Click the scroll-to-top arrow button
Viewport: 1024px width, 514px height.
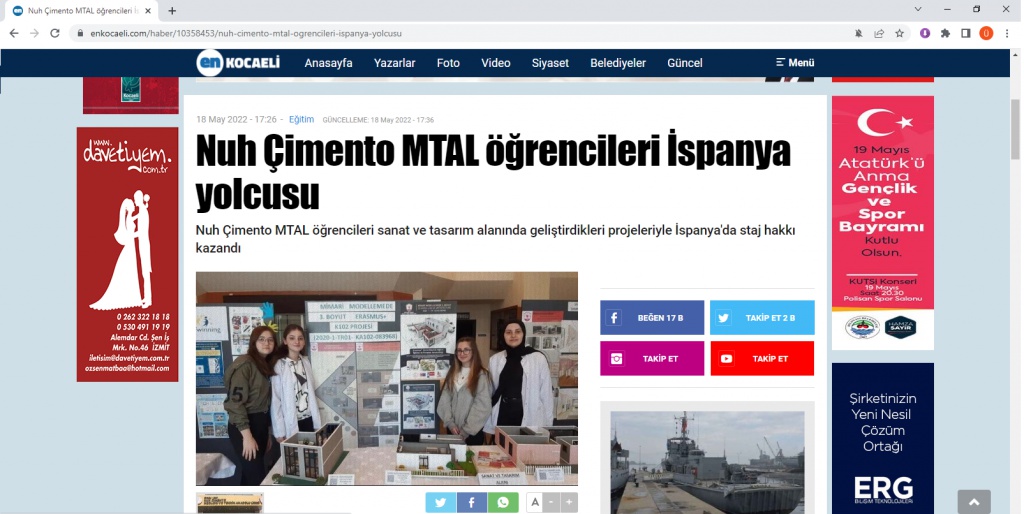pyautogui.click(x=973, y=502)
